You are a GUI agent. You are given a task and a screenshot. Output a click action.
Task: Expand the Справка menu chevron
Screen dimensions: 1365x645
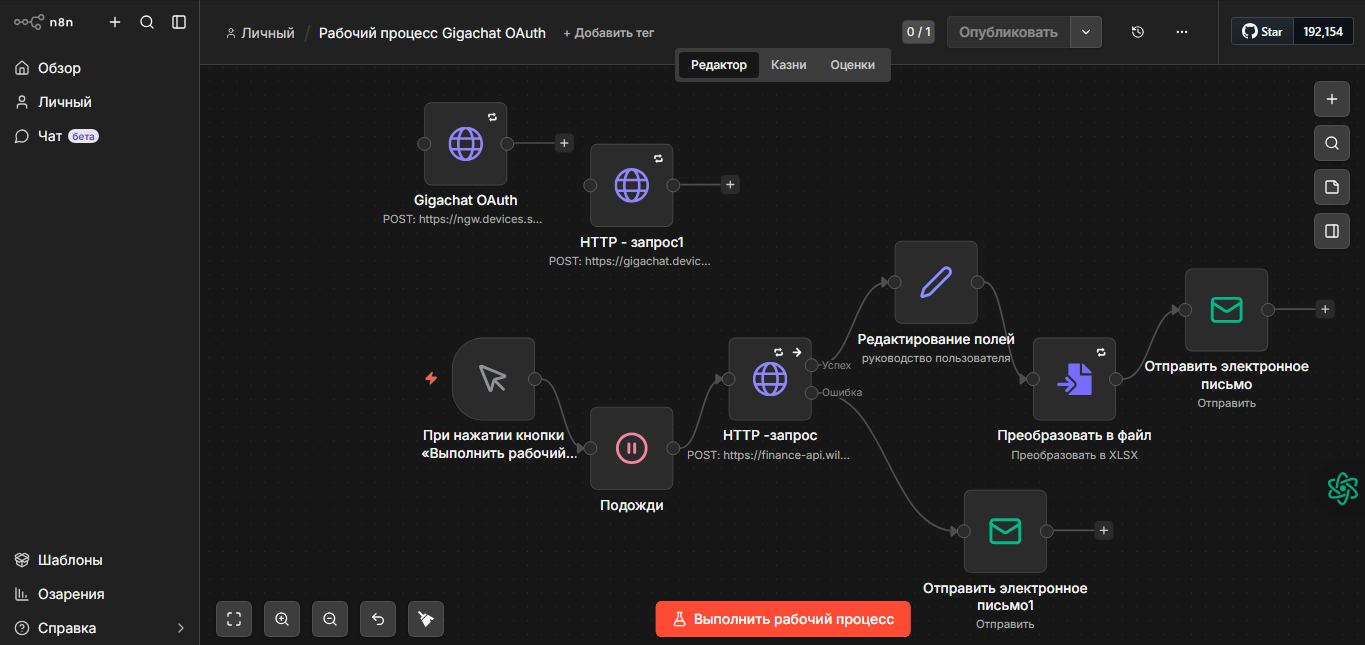pyautogui.click(x=181, y=628)
